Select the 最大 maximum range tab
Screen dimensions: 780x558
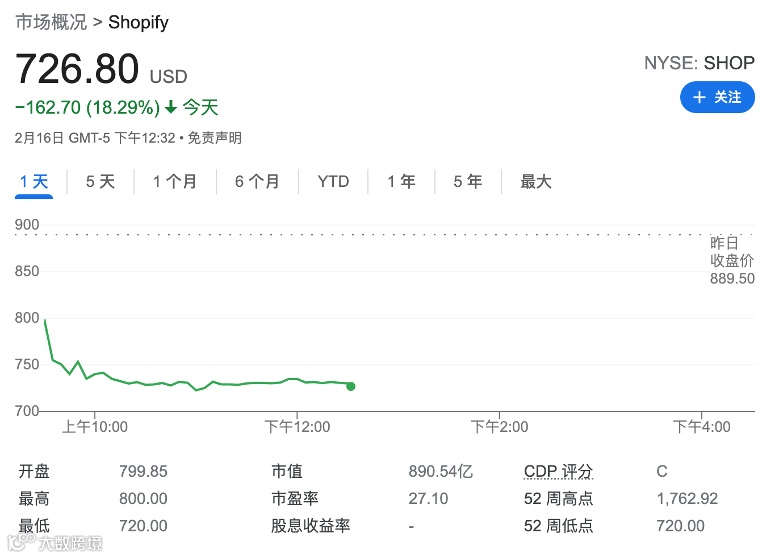click(536, 182)
